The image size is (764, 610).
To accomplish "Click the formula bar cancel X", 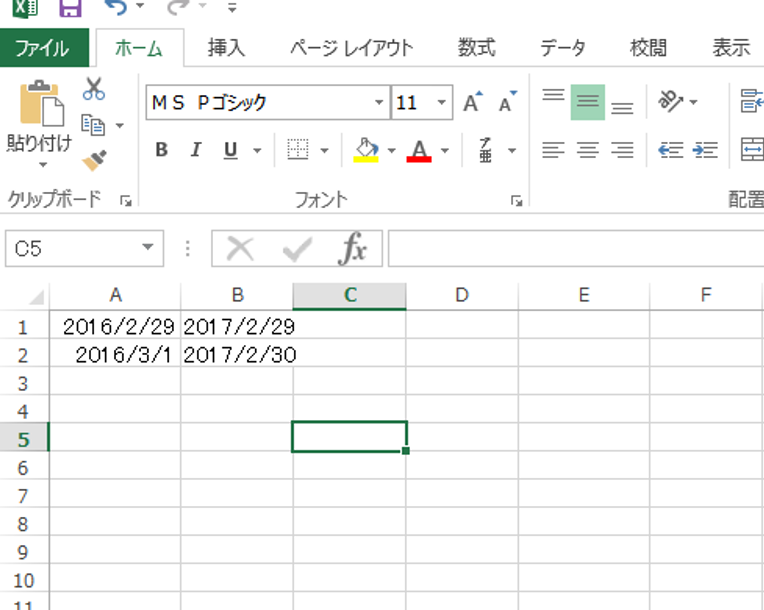I will point(240,248).
